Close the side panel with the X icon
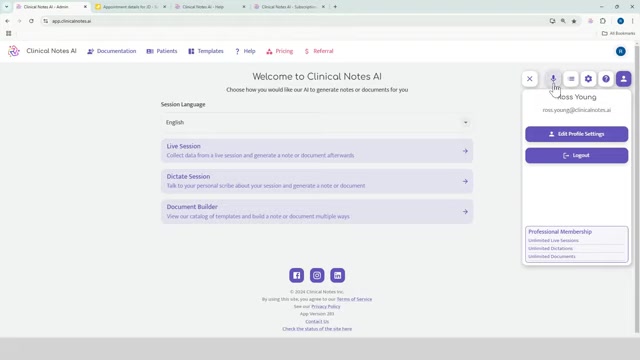 tap(530, 79)
